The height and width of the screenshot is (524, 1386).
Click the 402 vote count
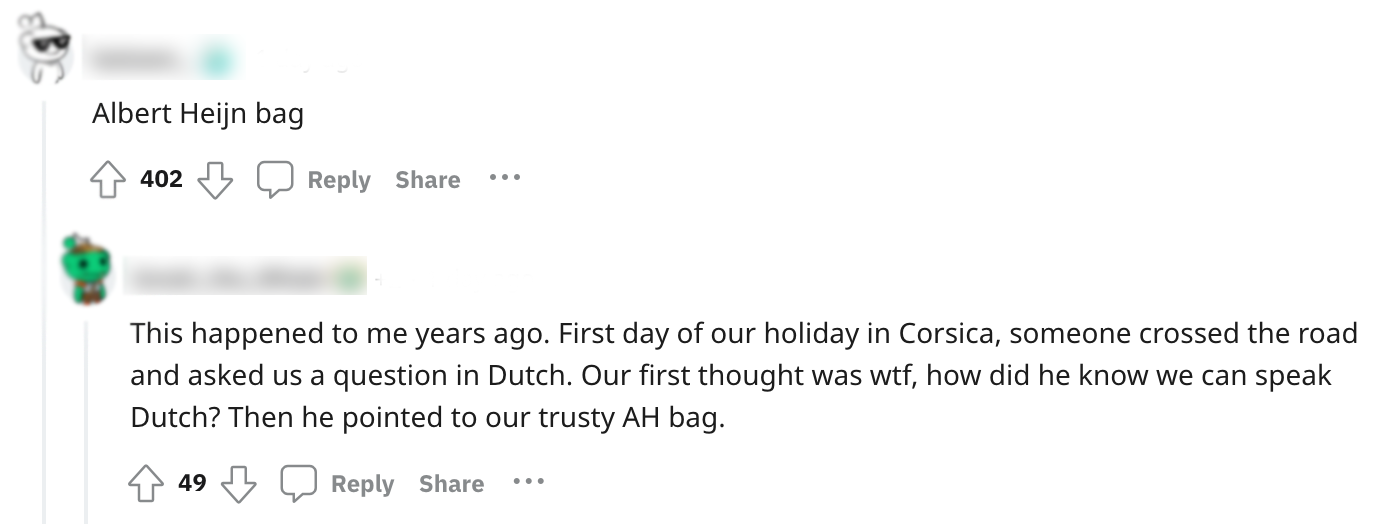[x=161, y=180]
